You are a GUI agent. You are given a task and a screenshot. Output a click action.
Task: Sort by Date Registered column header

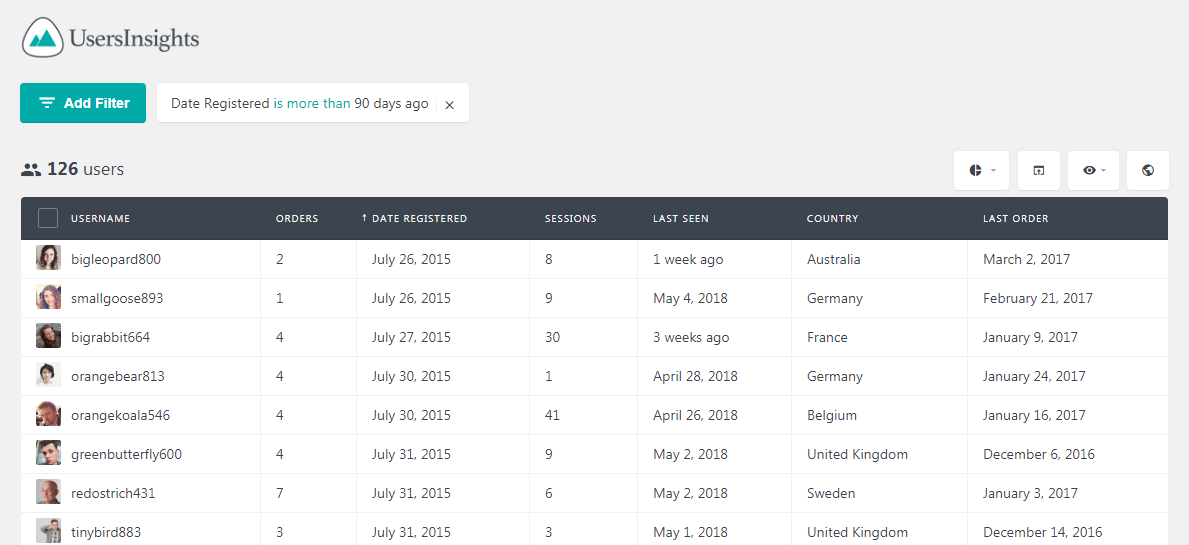point(414,218)
